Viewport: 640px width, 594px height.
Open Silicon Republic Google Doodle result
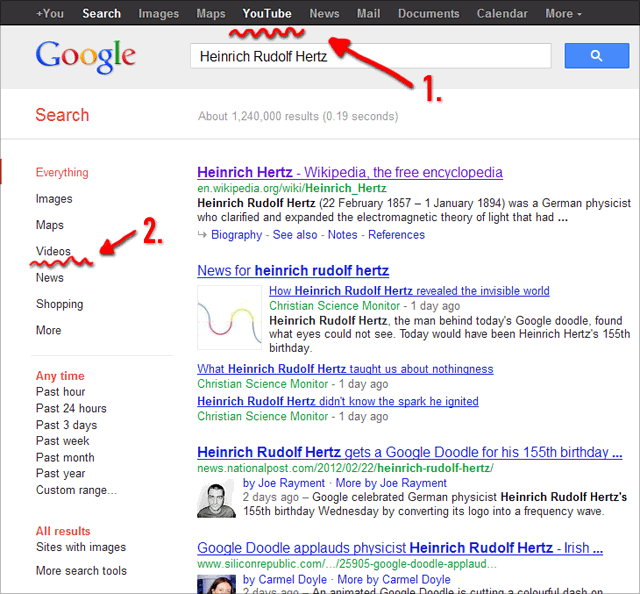400,548
